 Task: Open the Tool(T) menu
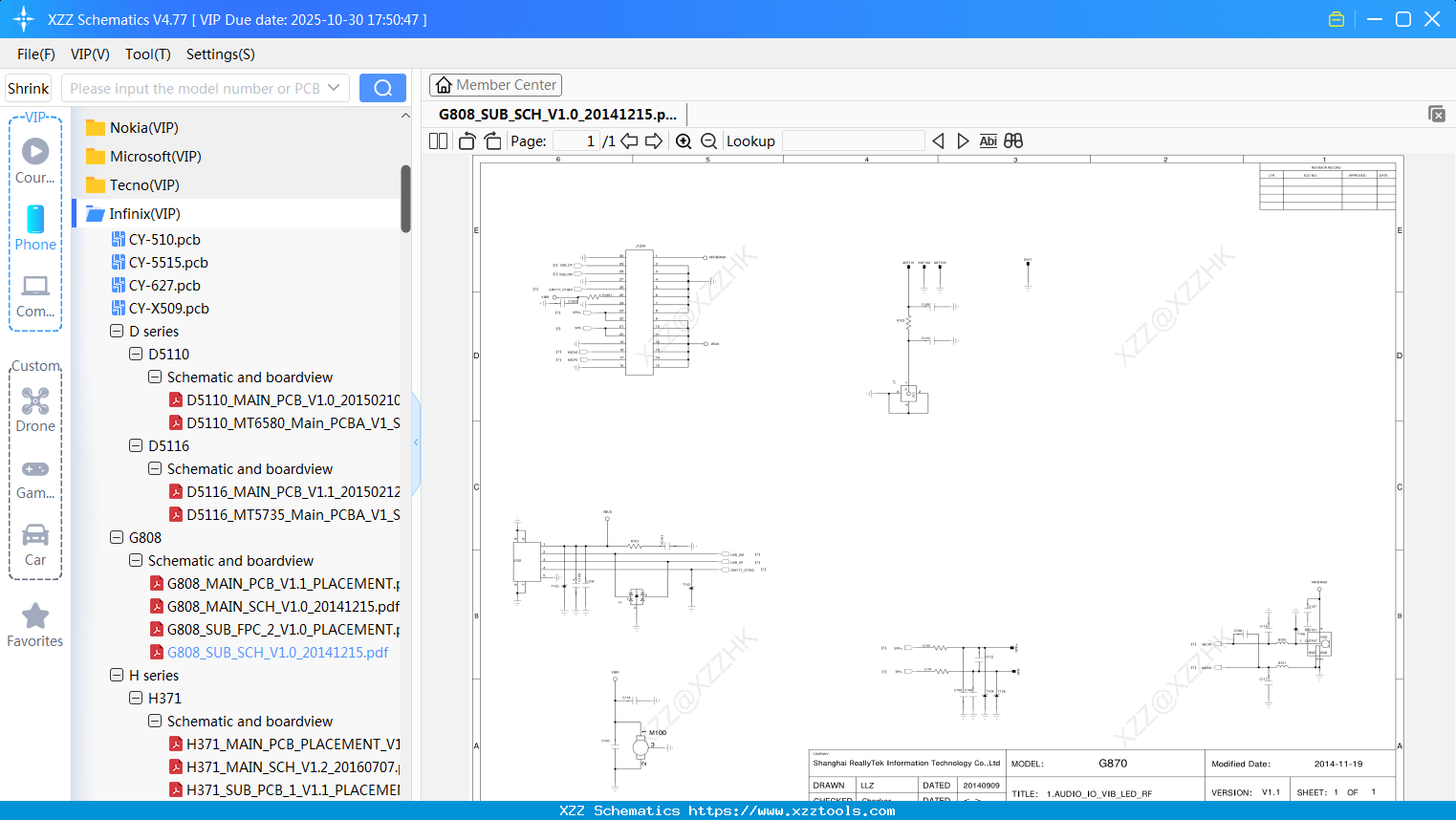[x=147, y=54]
